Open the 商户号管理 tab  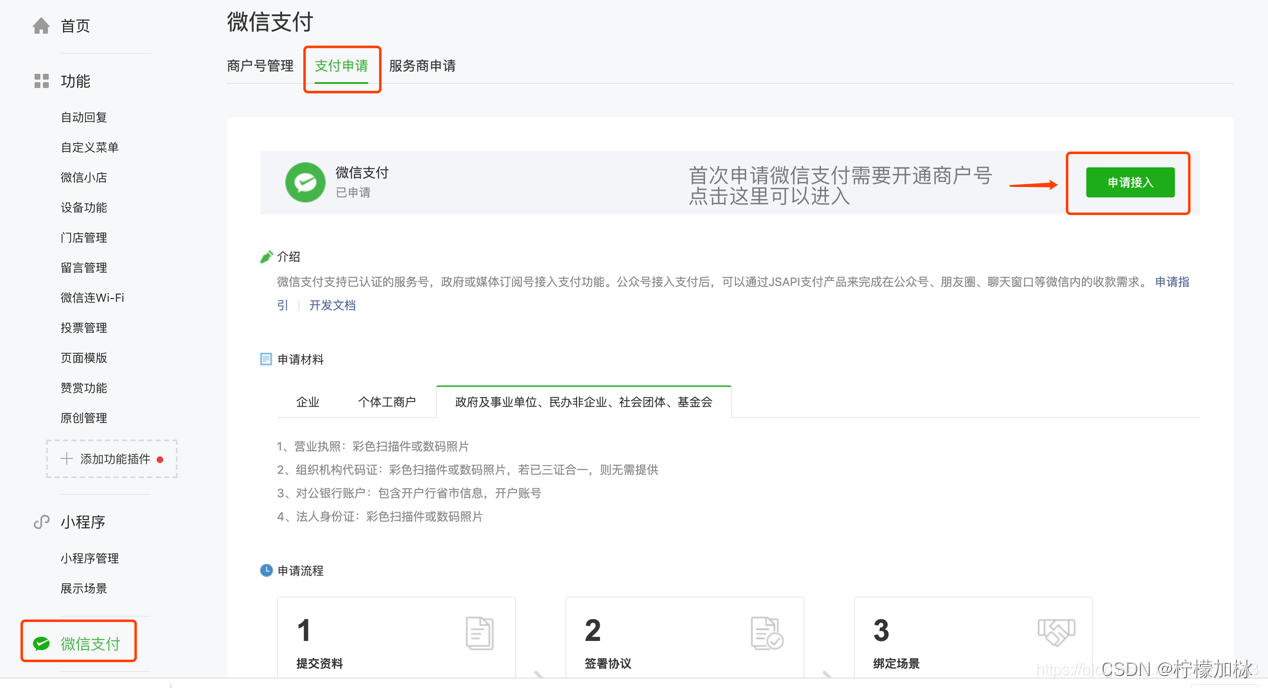tap(260, 66)
